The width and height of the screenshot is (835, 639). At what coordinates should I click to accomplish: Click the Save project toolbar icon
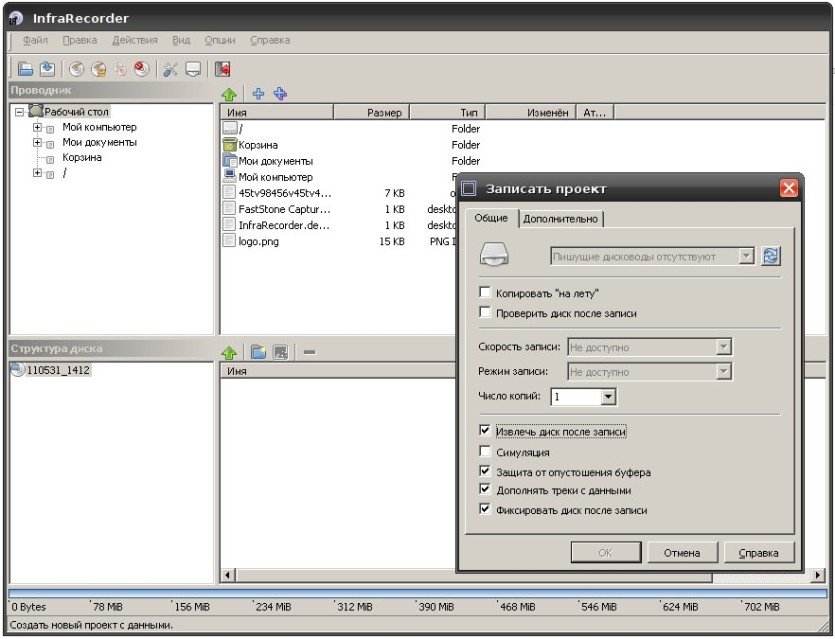coord(47,69)
